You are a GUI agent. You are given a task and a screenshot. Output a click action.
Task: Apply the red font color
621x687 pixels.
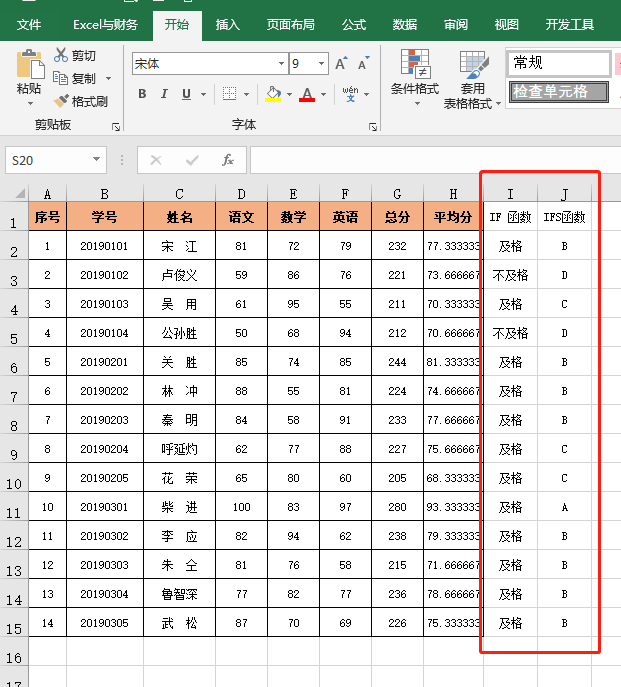(307, 94)
